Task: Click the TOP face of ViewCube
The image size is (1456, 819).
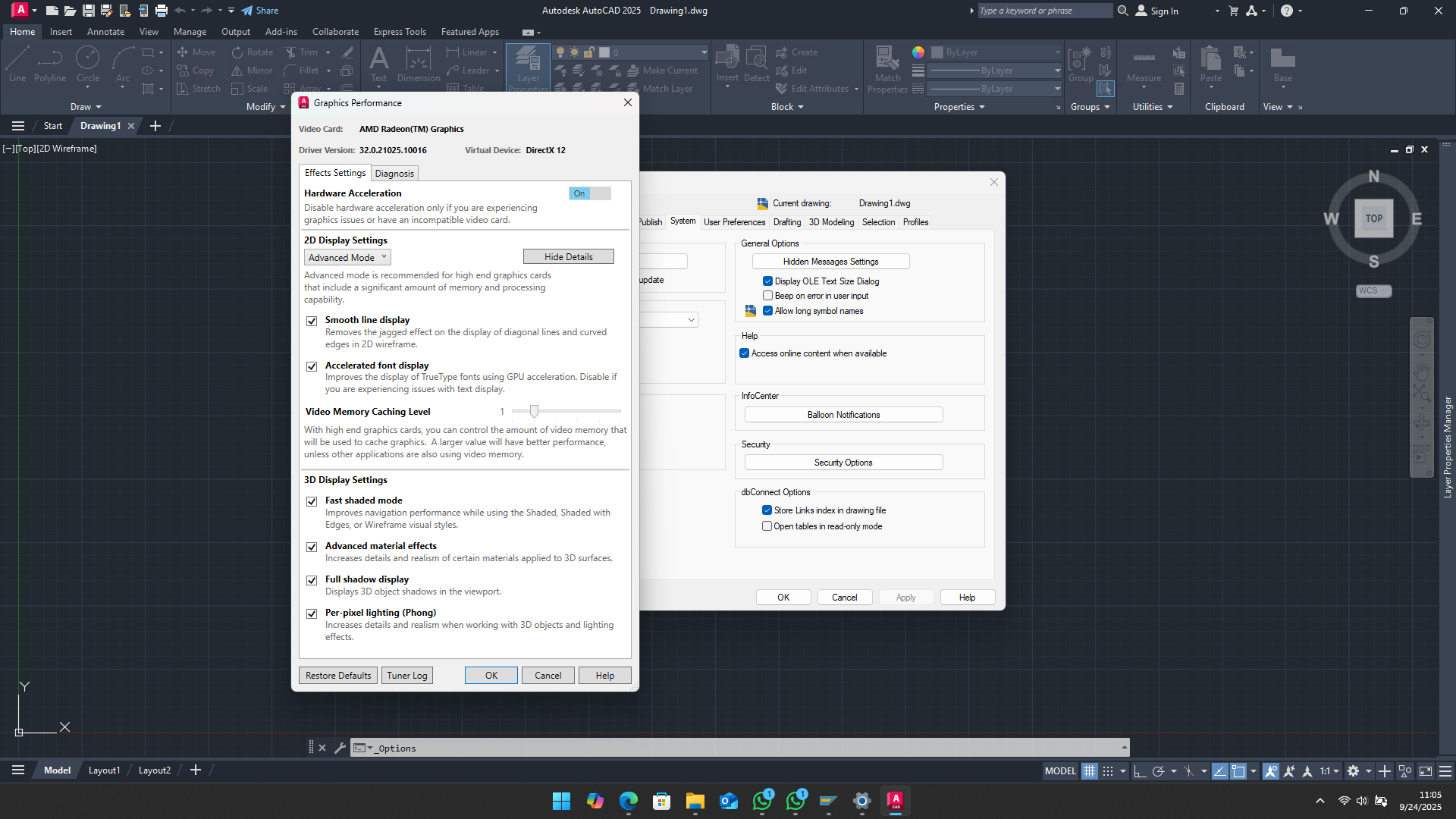Action: (1373, 218)
